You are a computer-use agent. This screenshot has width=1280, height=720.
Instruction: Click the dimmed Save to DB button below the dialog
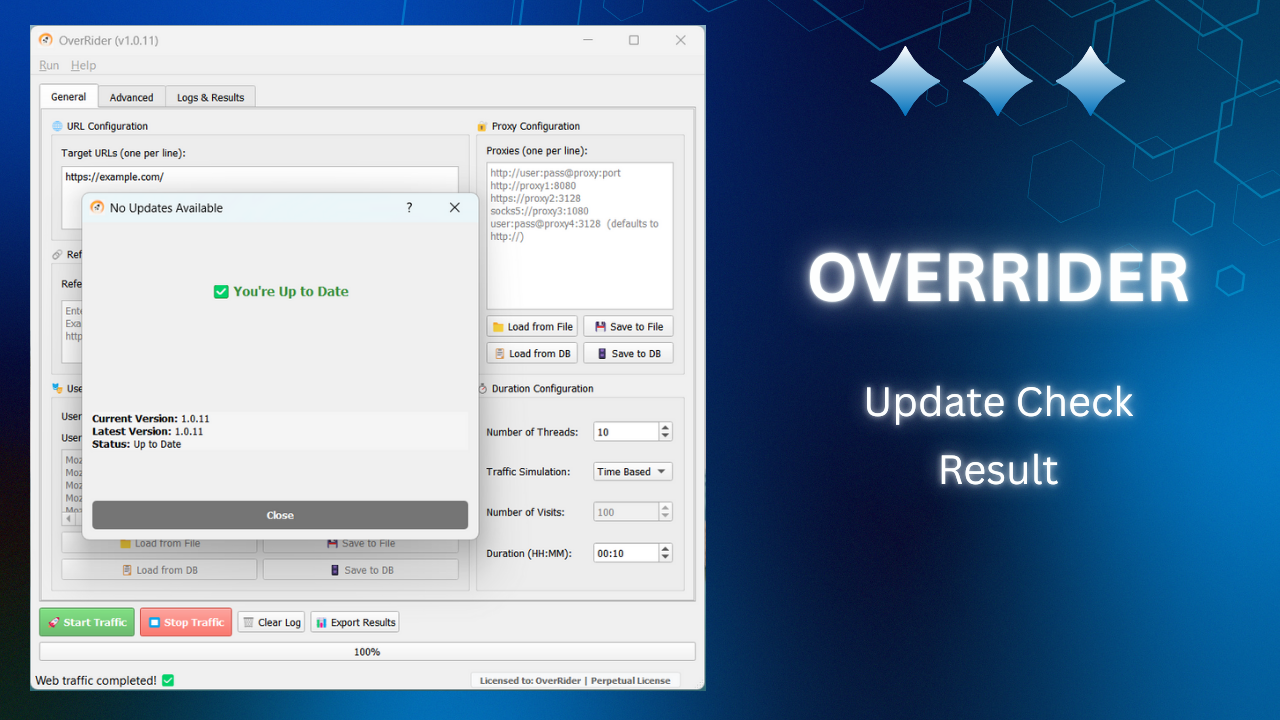(x=361, y=570)
